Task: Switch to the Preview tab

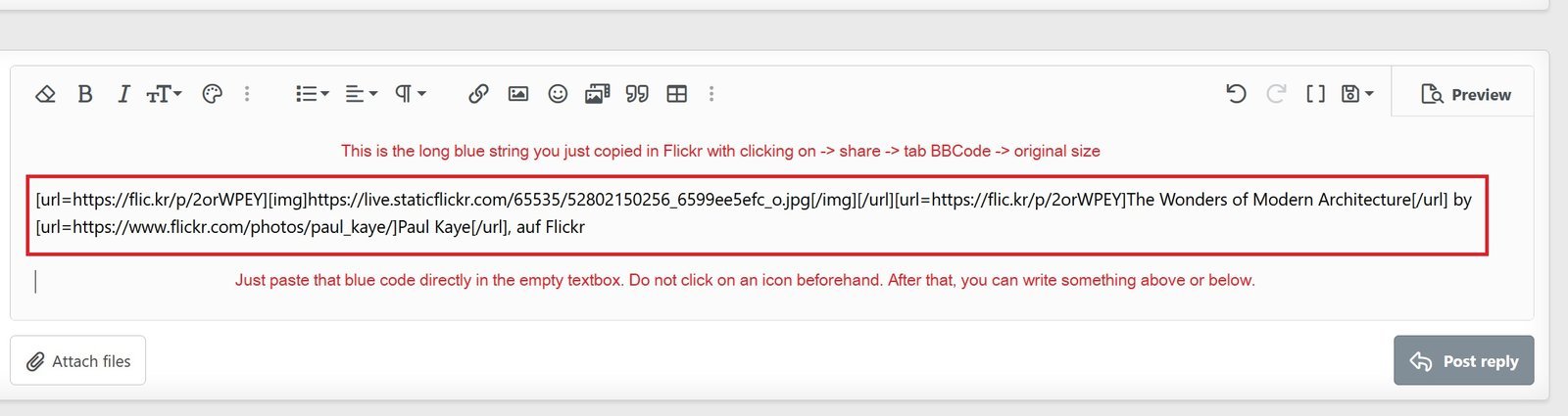Action: click(x=1465, y=95)
